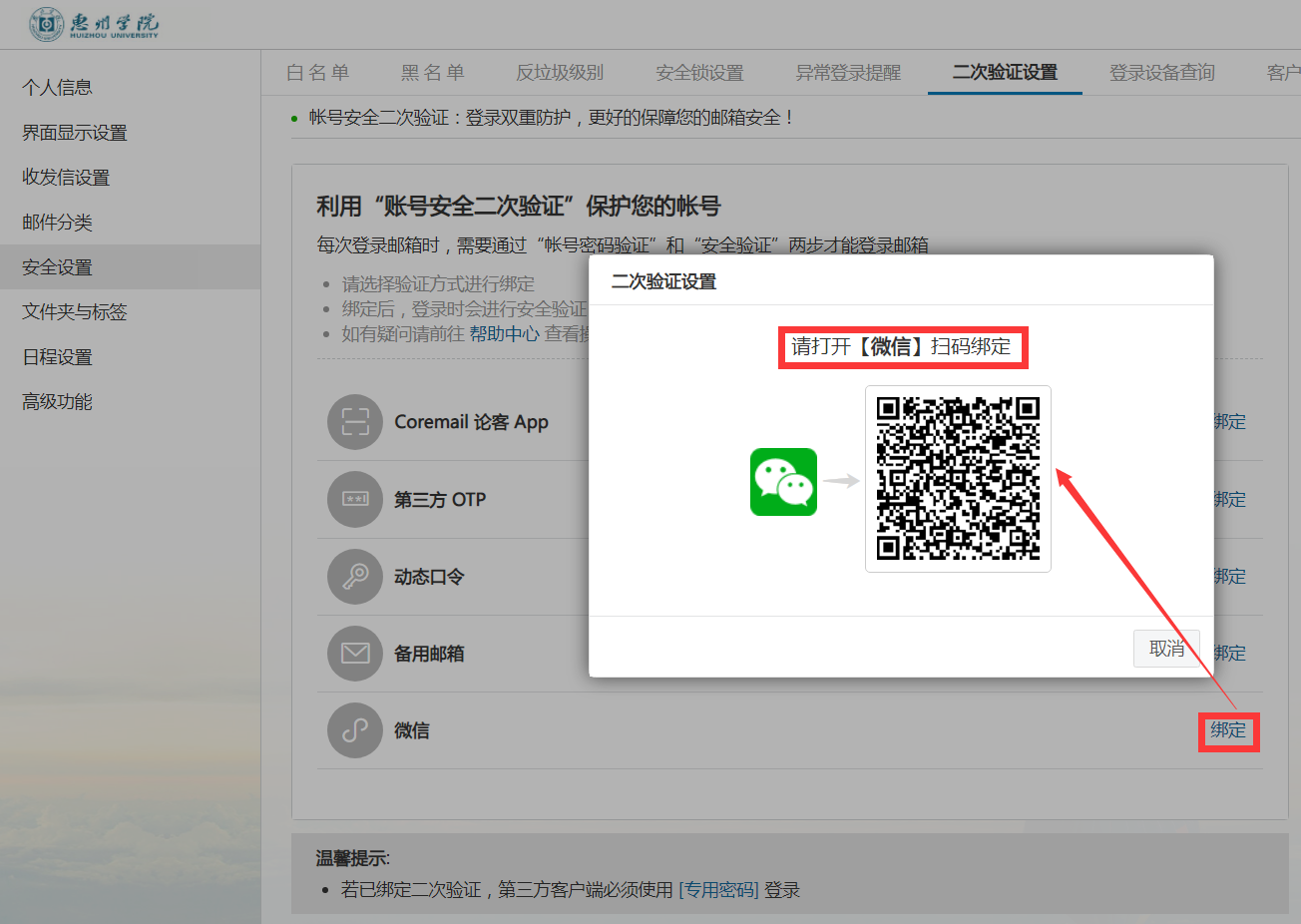Open 收发信设置 in the sidebar
This screenshot has width=1301, height=924.
(66, 178)
